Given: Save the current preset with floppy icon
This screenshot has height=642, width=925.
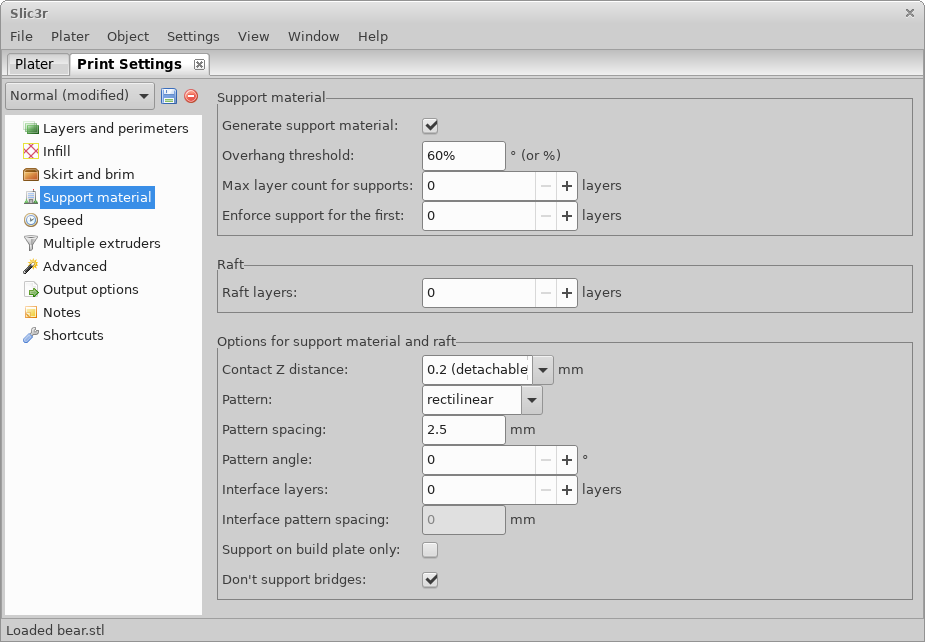Looking at the screenshot, I should coord(169,96).
